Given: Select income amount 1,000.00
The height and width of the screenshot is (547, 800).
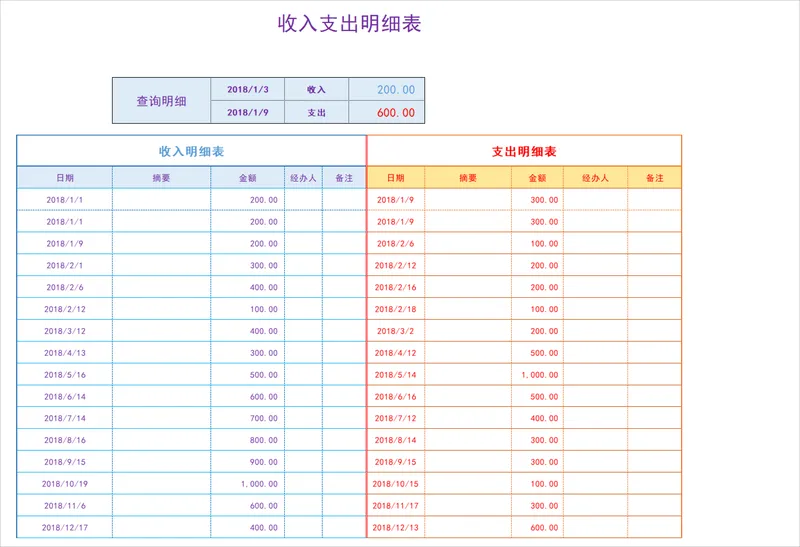Looking at the screenshot, I should coord(247,484).
